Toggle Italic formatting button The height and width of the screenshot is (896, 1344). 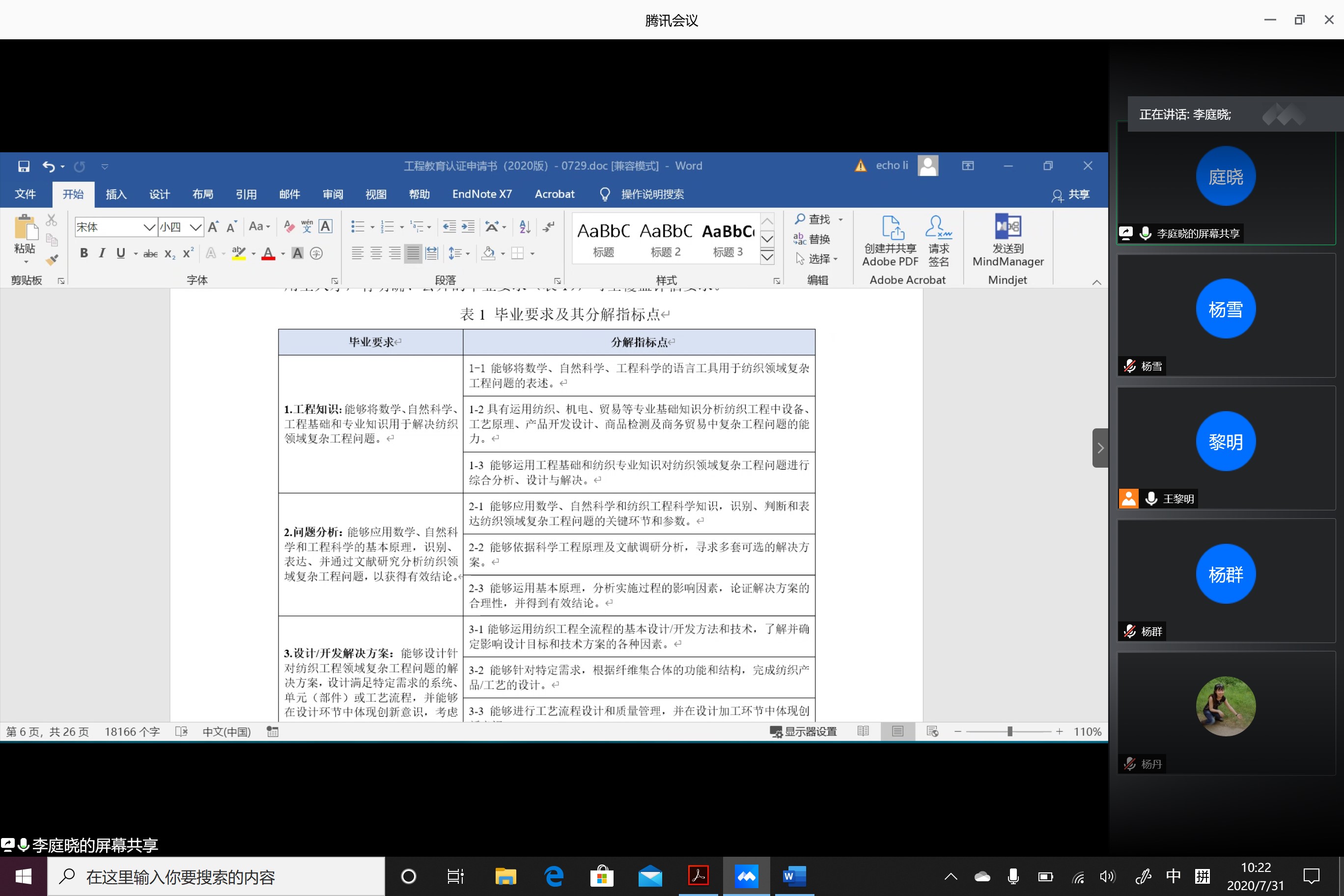coord(102,253)
